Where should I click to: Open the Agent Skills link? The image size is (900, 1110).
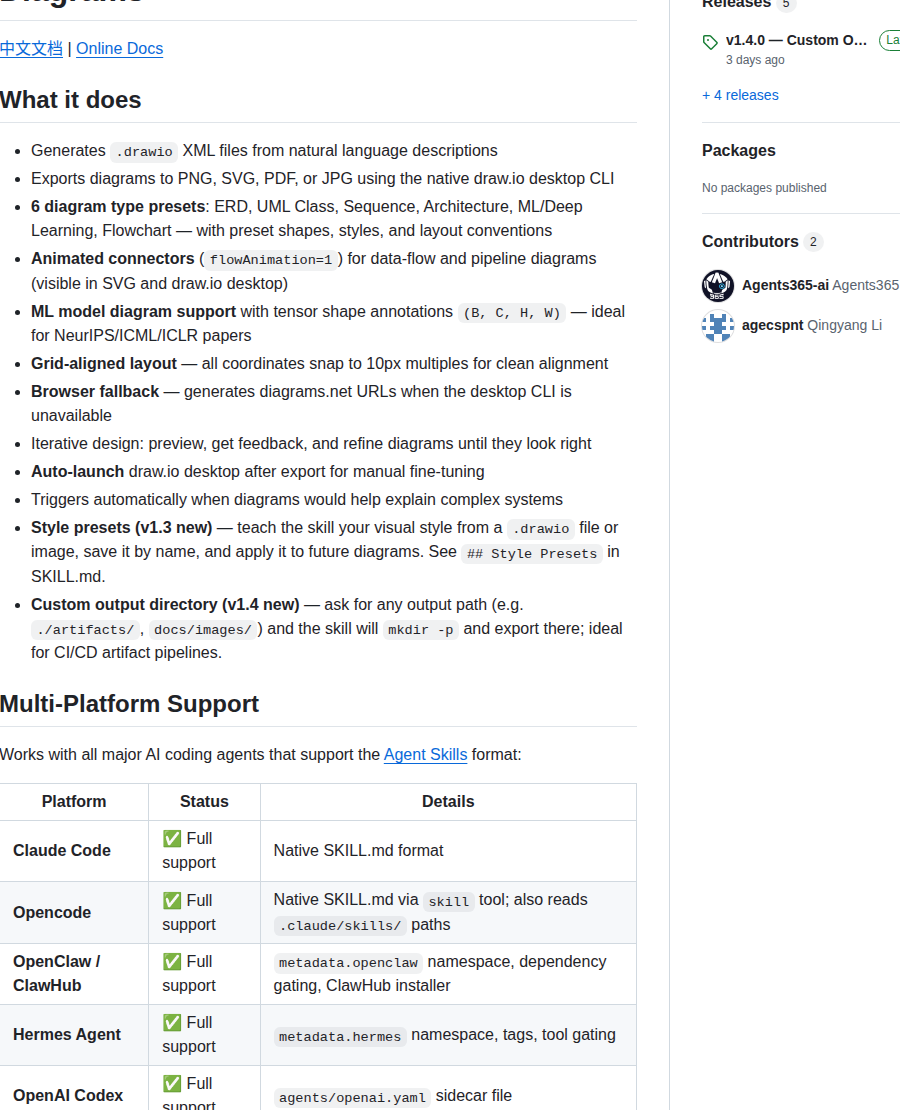coord(426,755)
